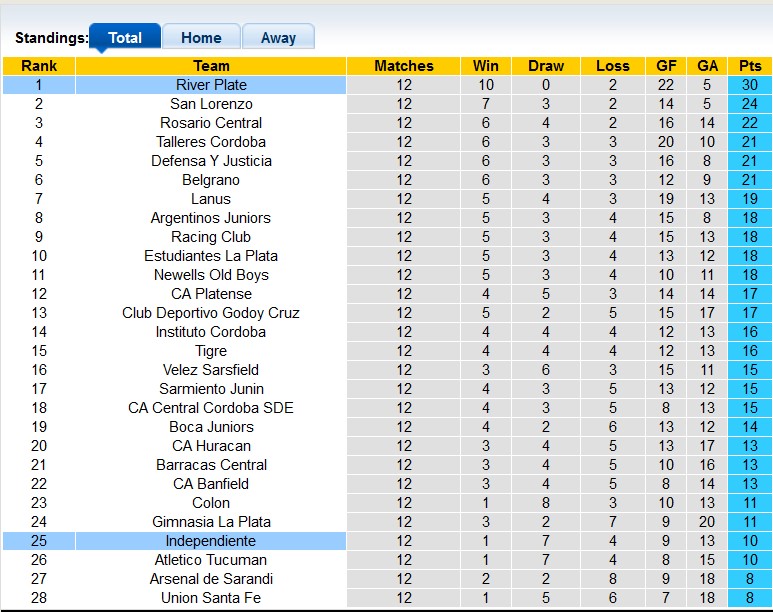Click the Win column header
773x612 pixels.
(x=486, y=66)
